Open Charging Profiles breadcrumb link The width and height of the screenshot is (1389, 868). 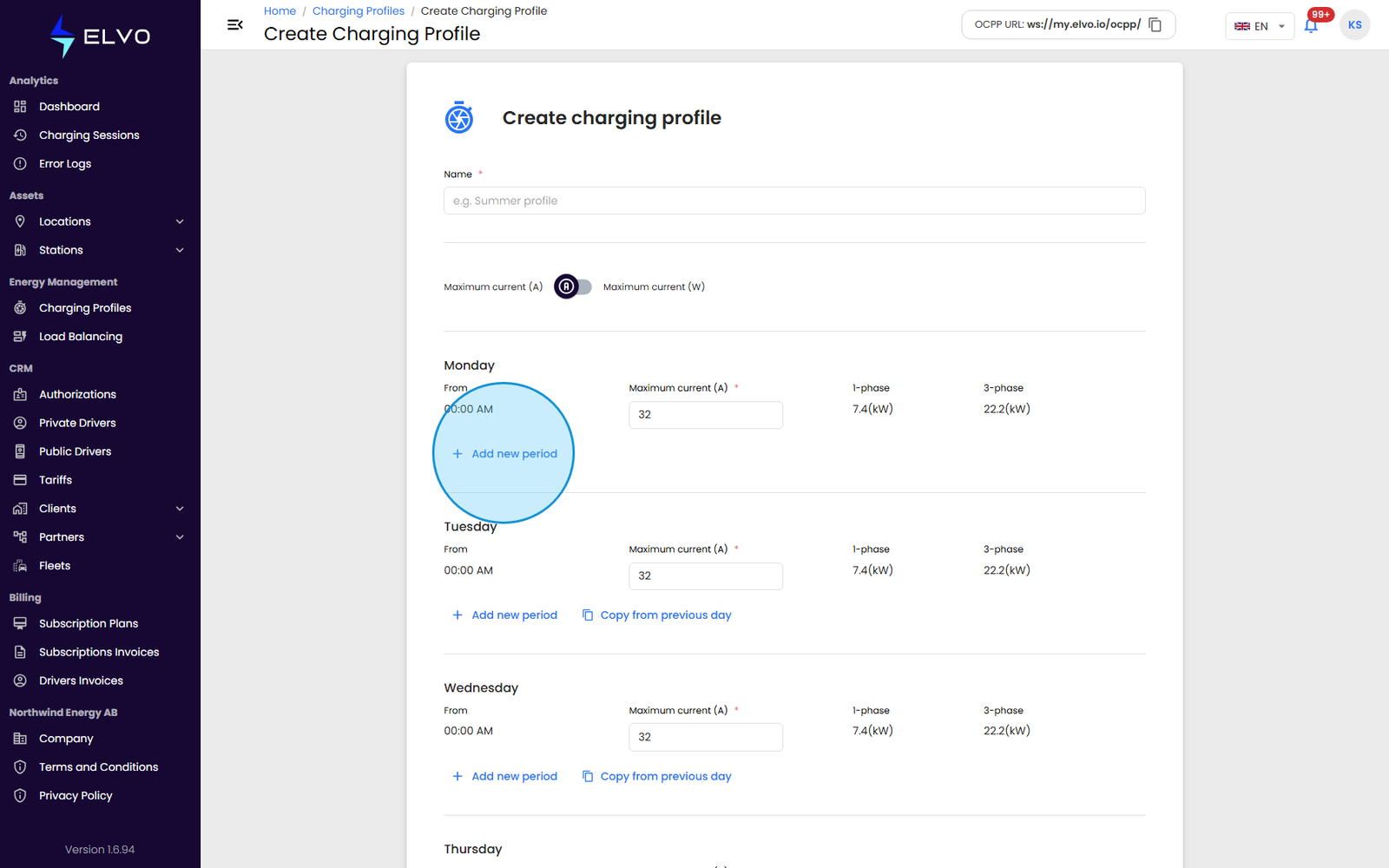[x=359, y=11]
